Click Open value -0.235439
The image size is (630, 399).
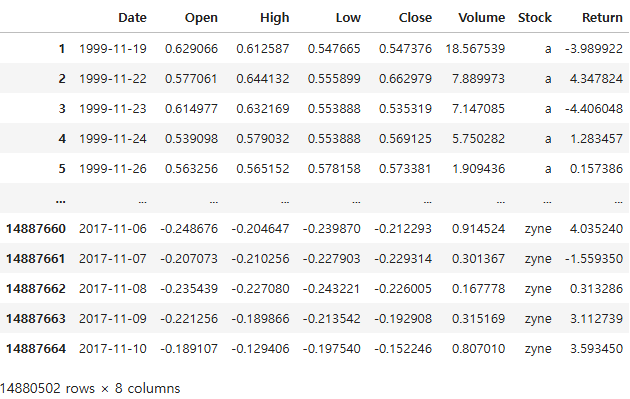coord(189,289)
